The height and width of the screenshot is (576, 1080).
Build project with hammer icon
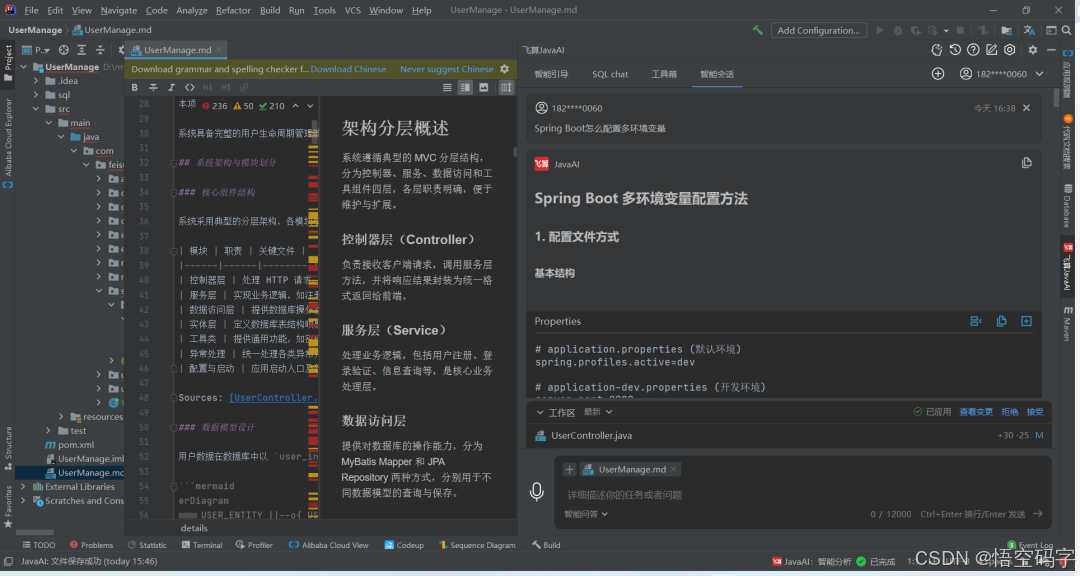pos(758,30)
